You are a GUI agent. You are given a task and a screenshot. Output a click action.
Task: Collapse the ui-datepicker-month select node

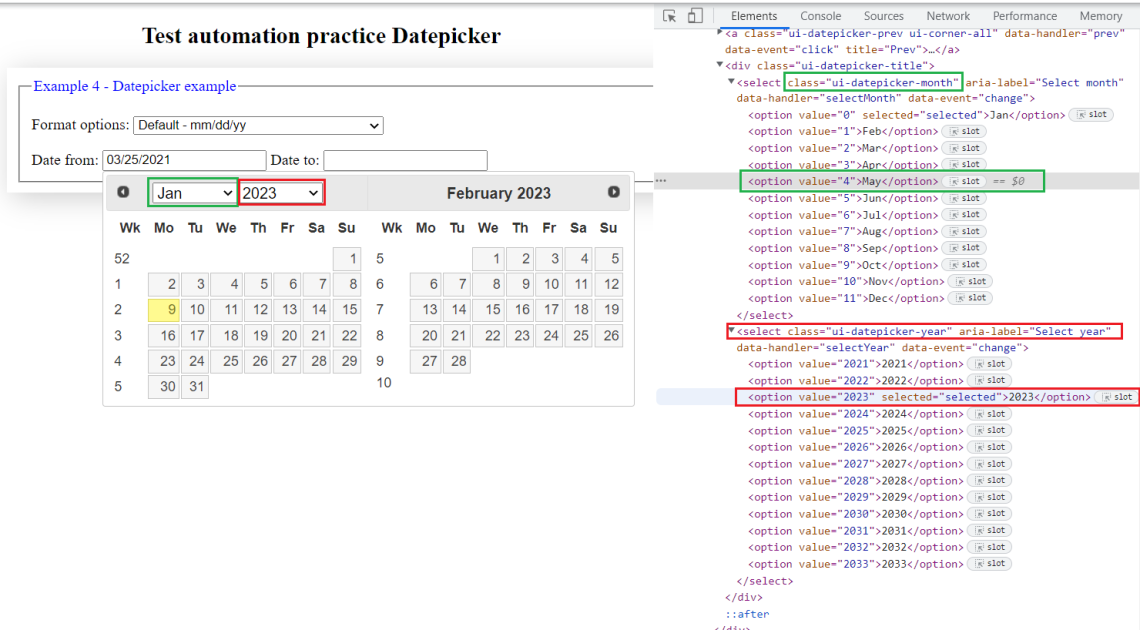click(731, 82)
